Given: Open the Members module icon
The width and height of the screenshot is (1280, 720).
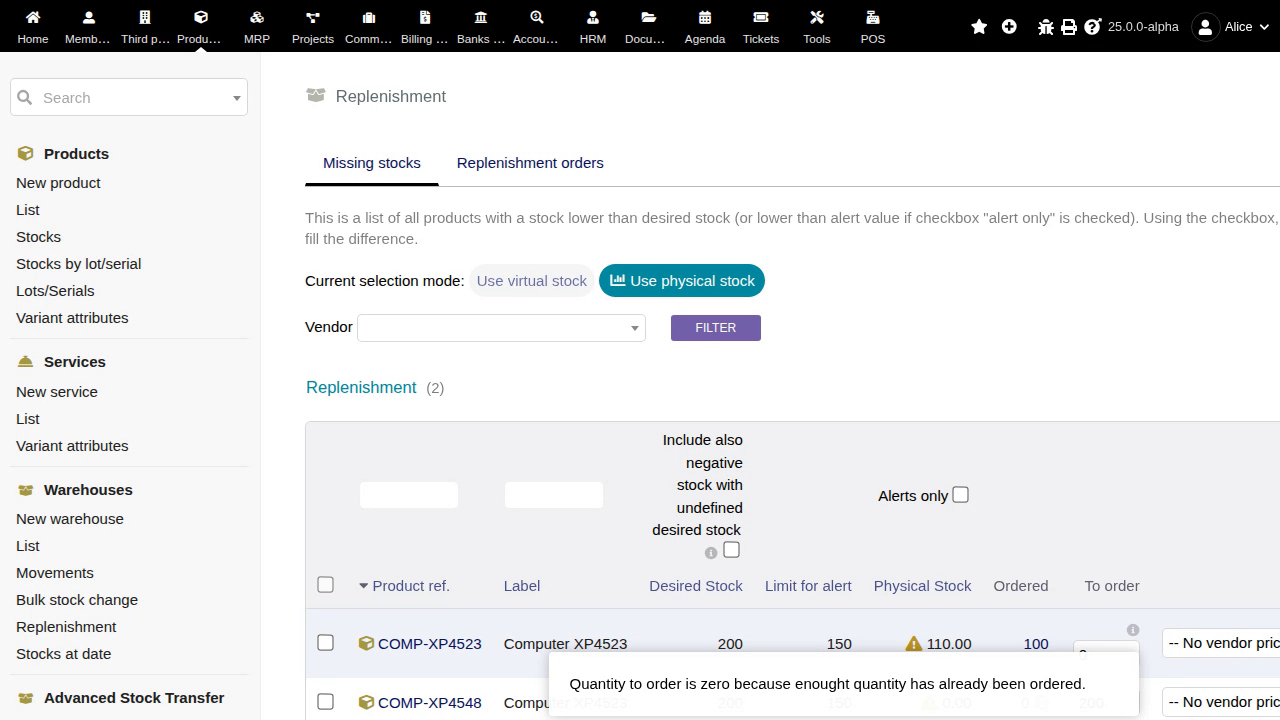Looking at the screenshot, I should coord(88,17).
